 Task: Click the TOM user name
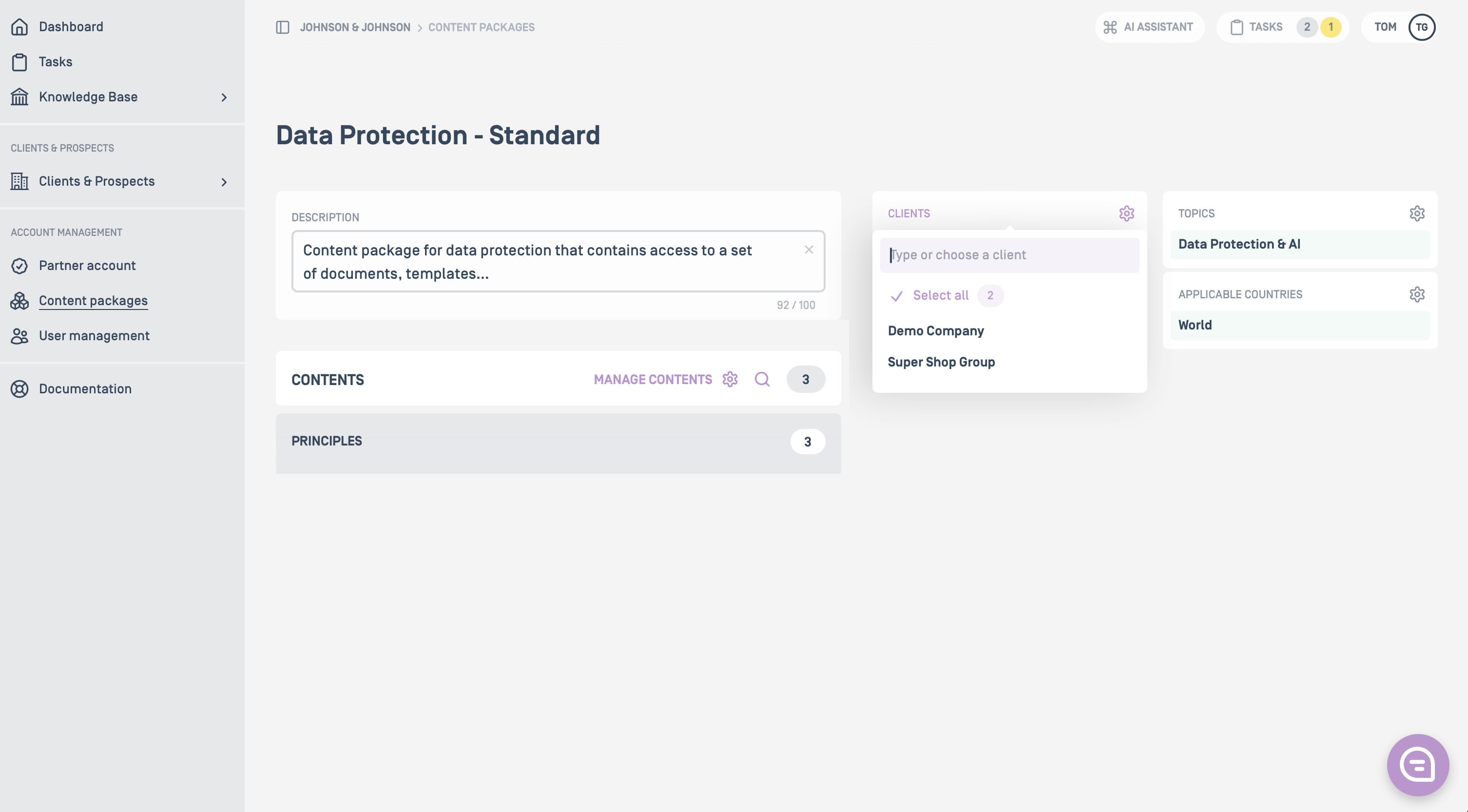[x=1385, y=27]
